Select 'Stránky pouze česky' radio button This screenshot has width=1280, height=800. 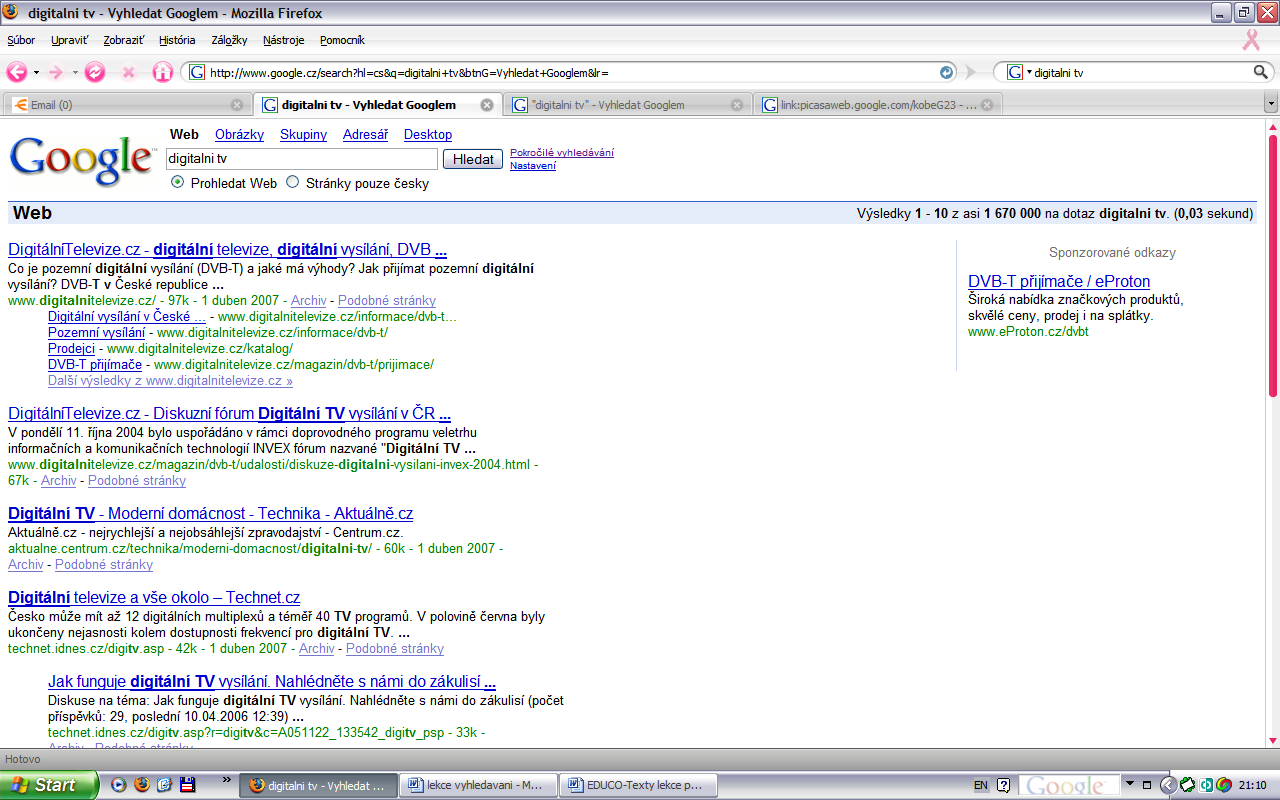tap(293, 182)
